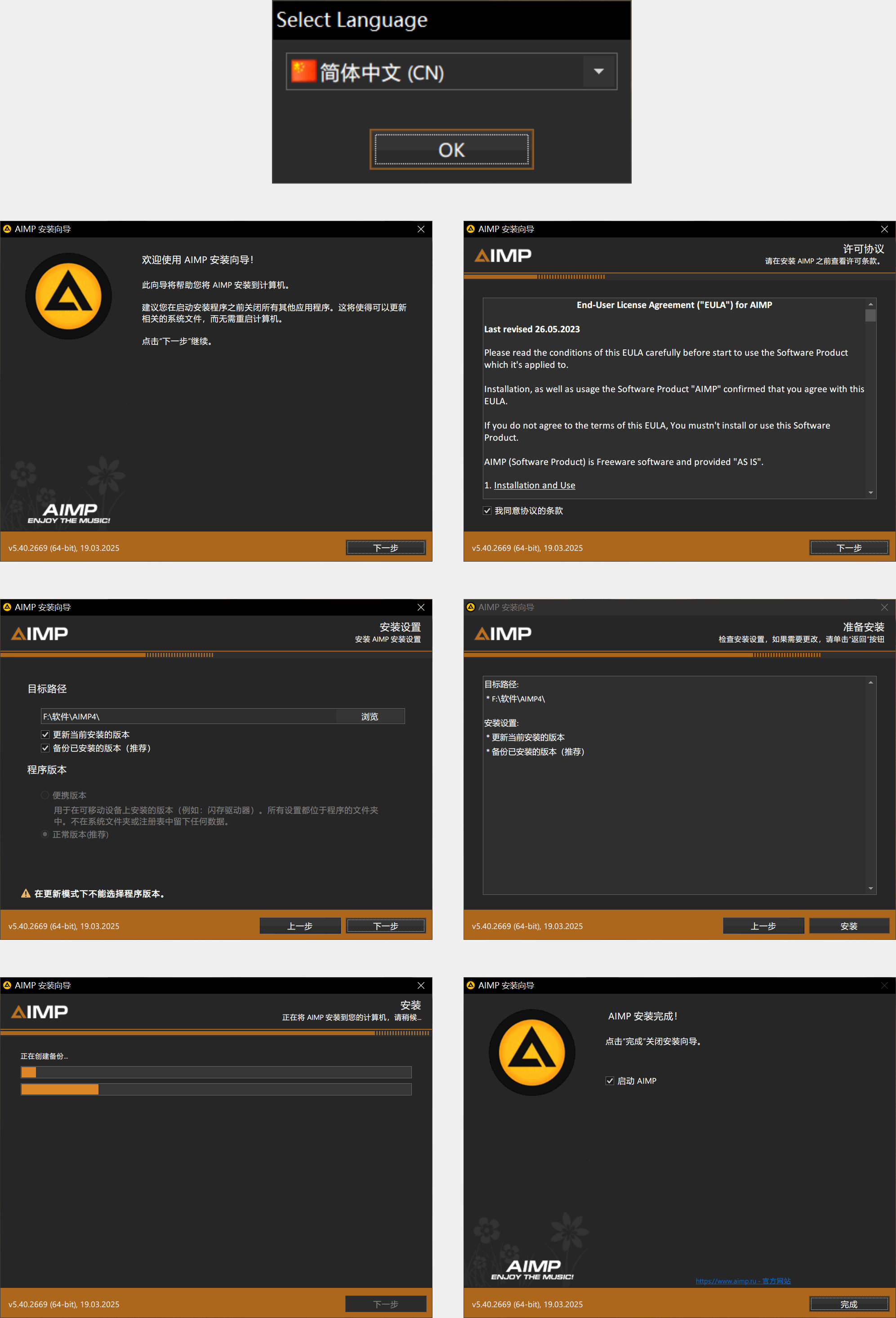This screenshot has width=896, height=1318.
Task: Click title bar AIMP icon in 安装设置 window
Action: (7, 608)
